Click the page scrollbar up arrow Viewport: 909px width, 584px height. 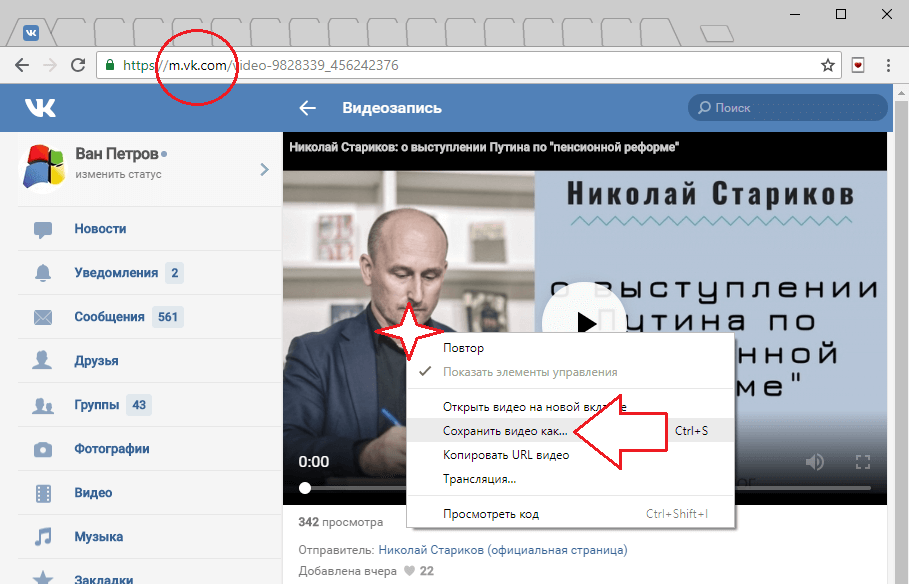[901, 93]
